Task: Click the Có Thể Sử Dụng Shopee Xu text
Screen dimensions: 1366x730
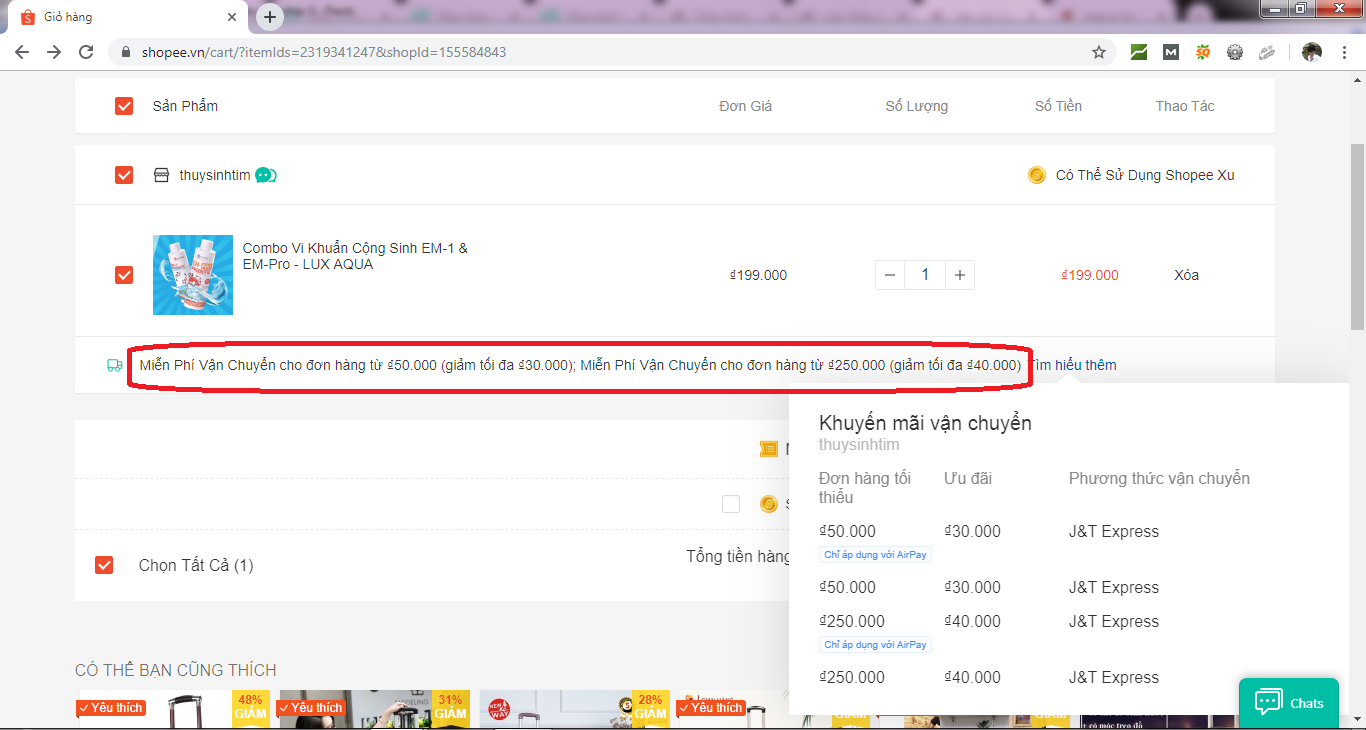Action: pyautogui.click(x=1145, y=175)
